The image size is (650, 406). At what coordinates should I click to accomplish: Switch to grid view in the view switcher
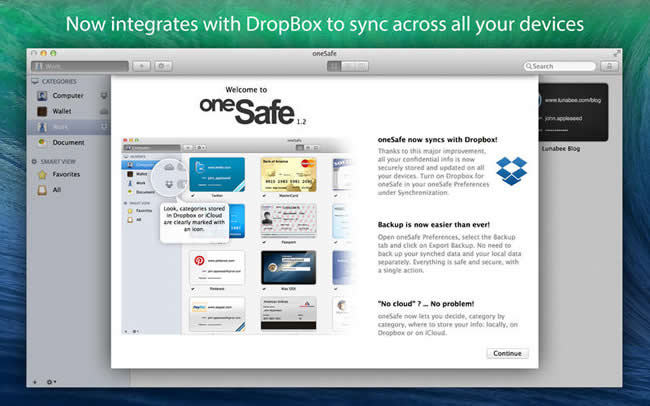pyautogui.click(x=334, y=66)
